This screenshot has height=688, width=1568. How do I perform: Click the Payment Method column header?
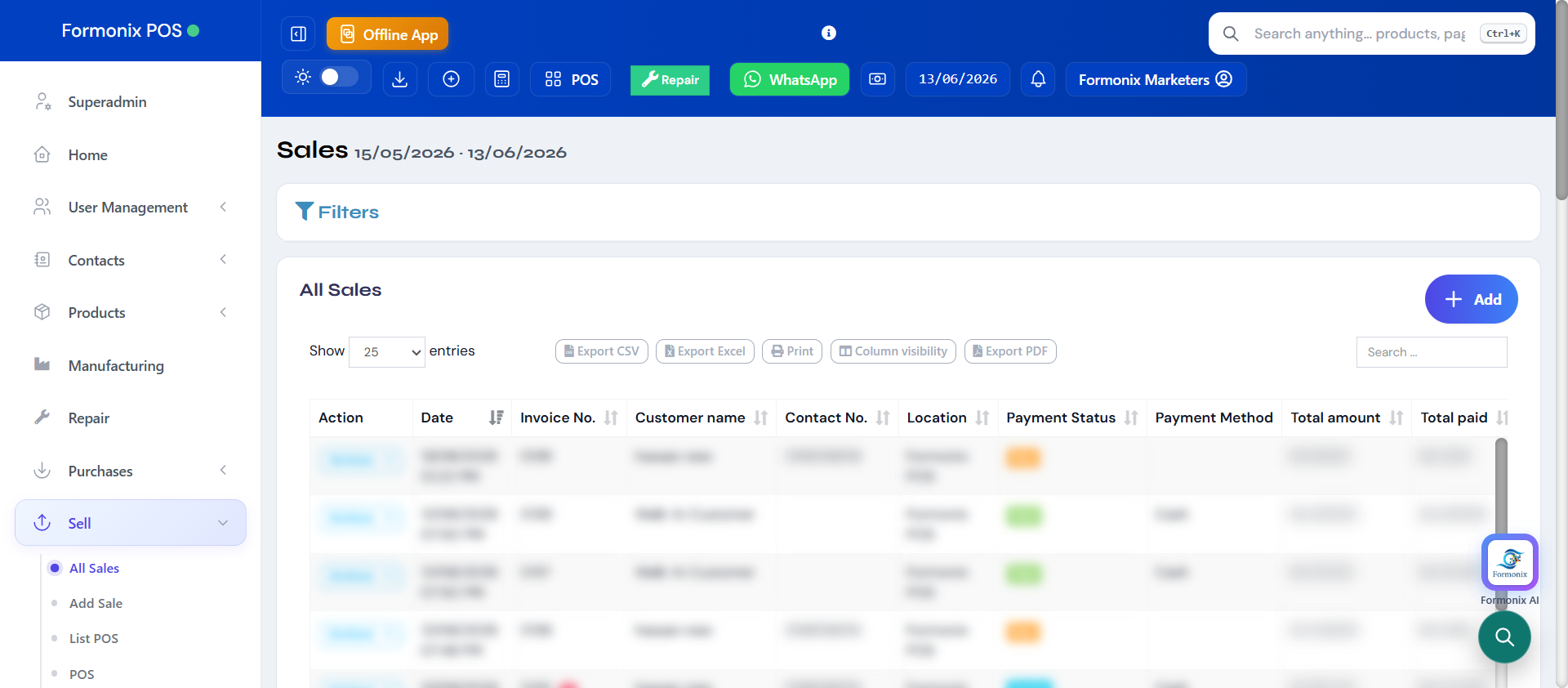tap(1214, 418)
